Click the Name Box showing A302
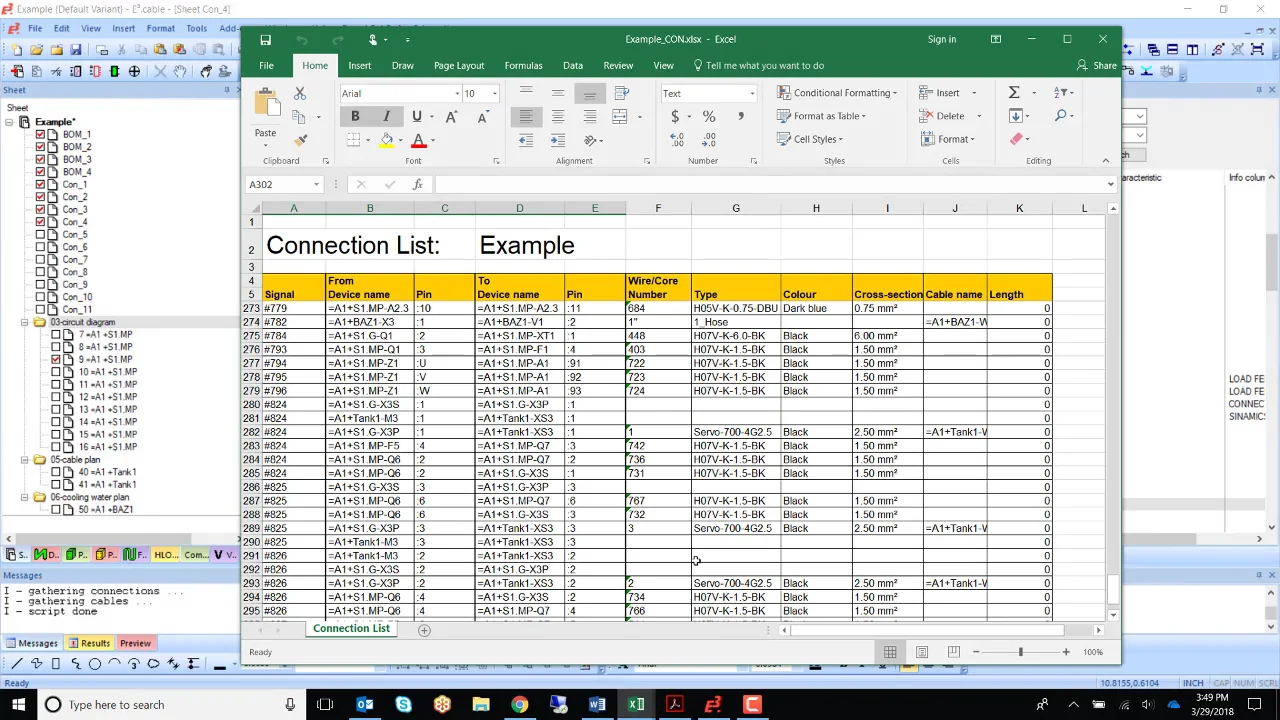This screenshot has width=1280, height=720. (279, 185)
